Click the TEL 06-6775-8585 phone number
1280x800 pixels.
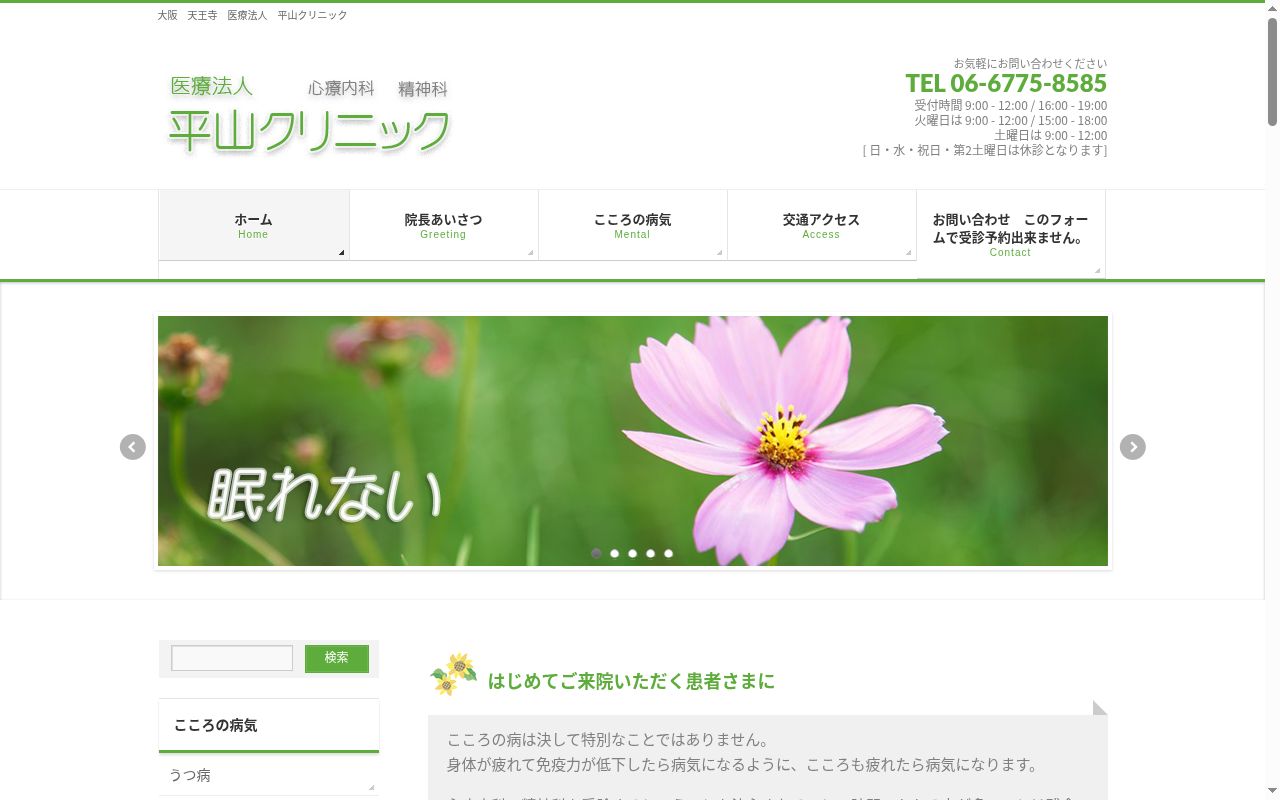[x=1006, y=83]
